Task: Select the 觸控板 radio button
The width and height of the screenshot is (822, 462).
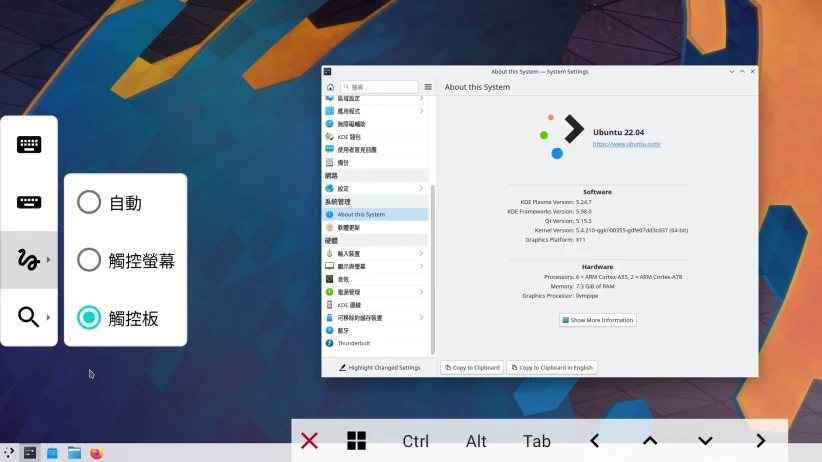Action: (89, 318)
